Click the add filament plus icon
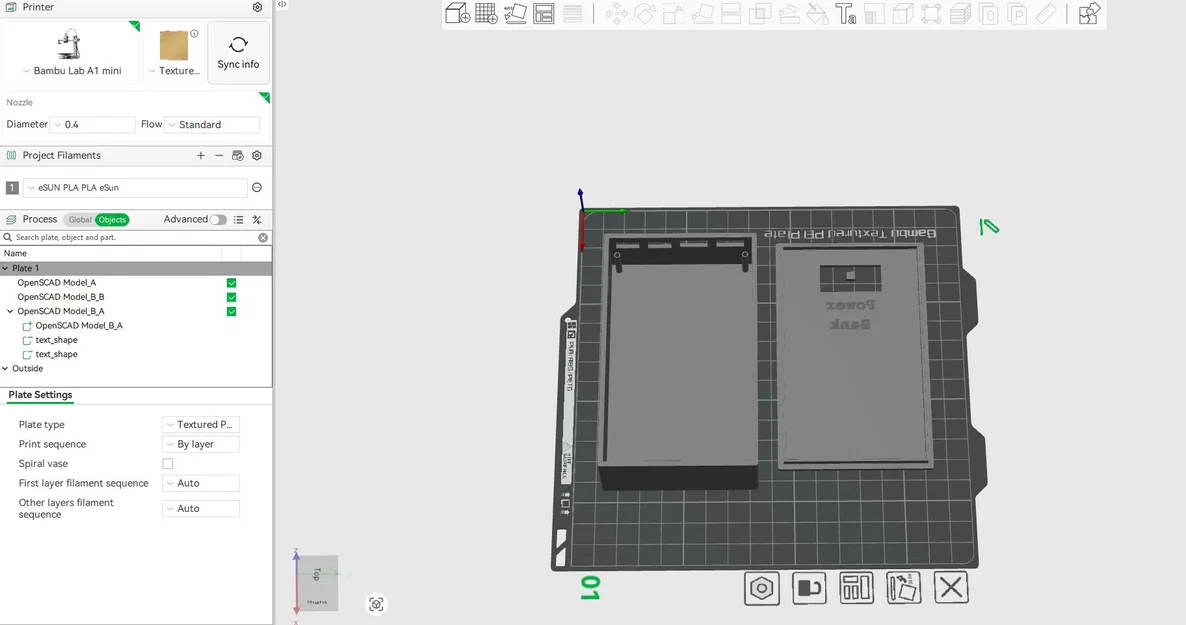Viewport: 1186px width, 625px height. click(x=200, y=155)
